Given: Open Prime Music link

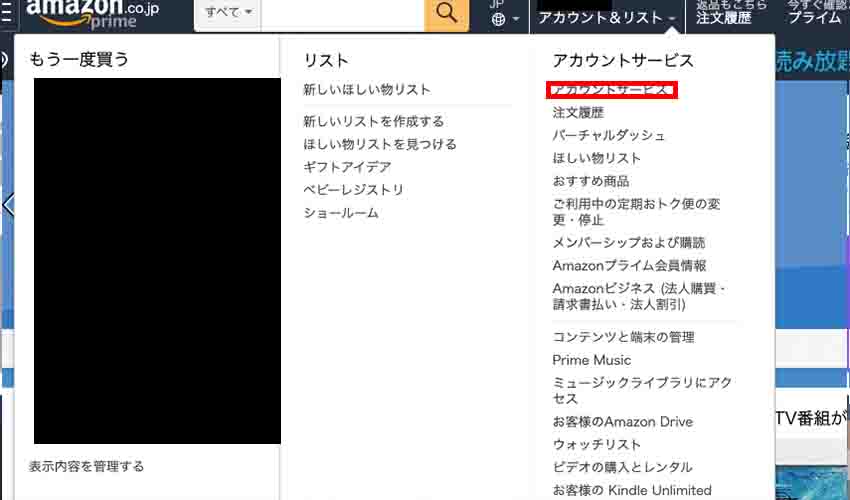Looking at the screenshot, I should pos(591,360).
